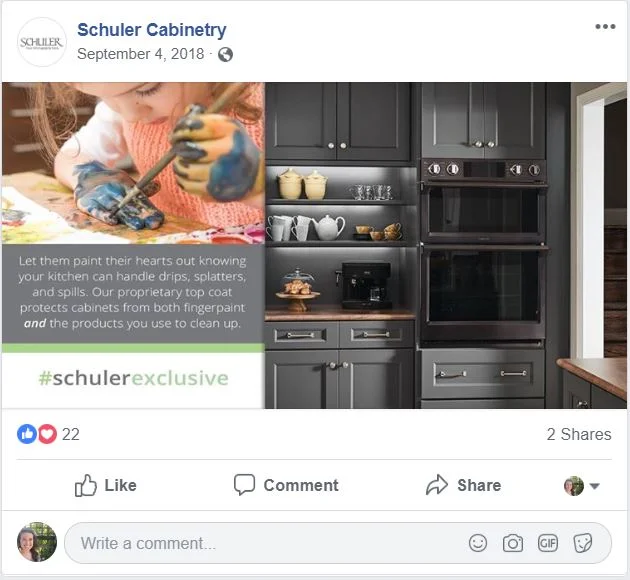
Task: Click the public globe privacy icon
Action: coord(225,54)
